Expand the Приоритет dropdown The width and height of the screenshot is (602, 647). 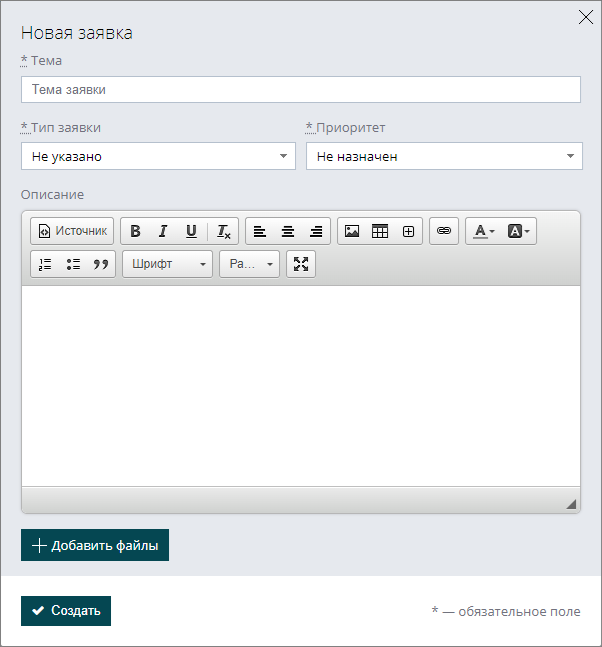444,156
